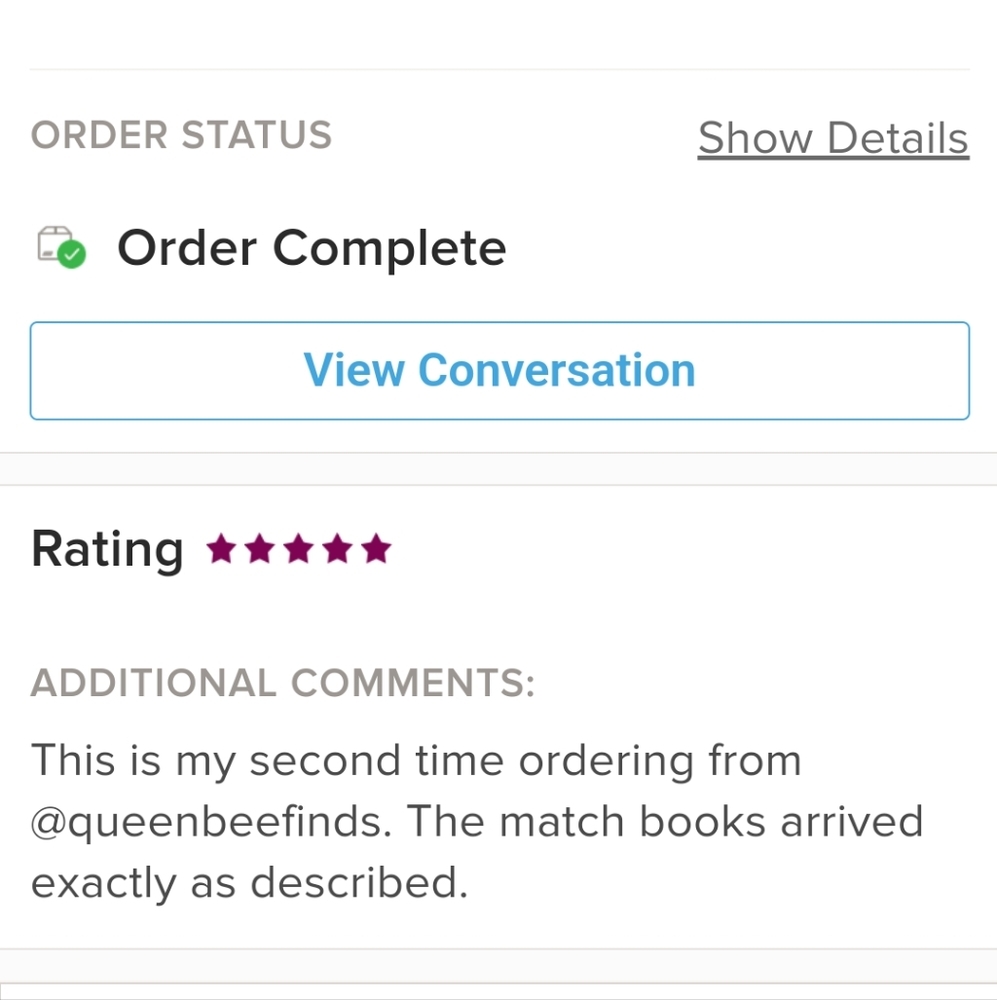Select the third rating star
The width and height of the screenshot is (997, 1000).
click(x=298, y=549)
